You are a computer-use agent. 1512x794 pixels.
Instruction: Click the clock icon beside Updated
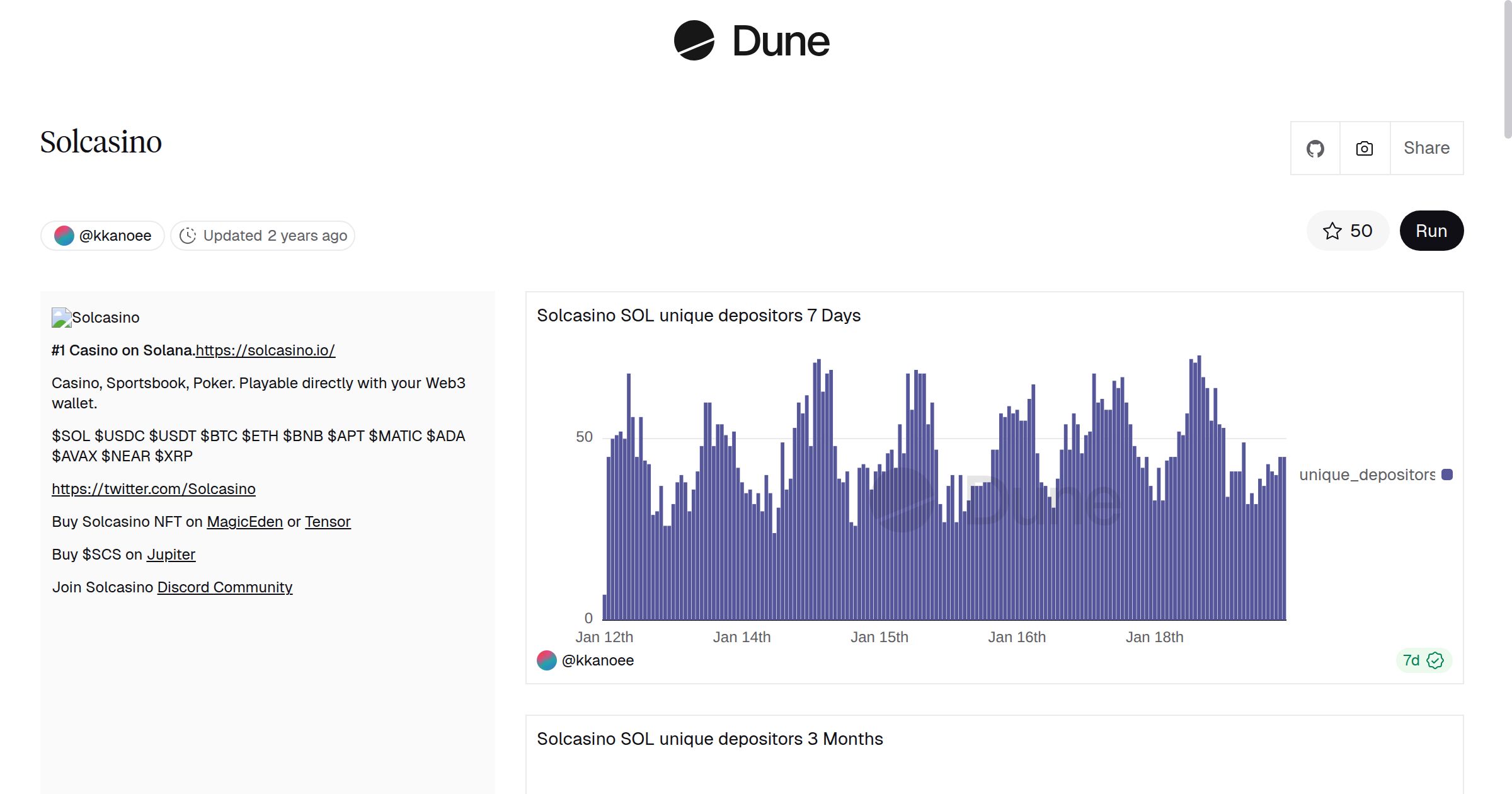coord(188,236)
